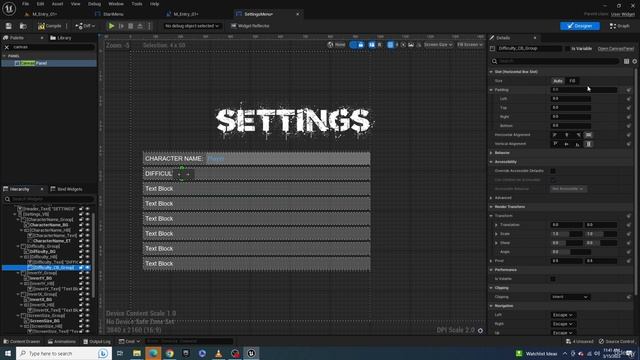
Task: Open the Debug menu
Action: coord(94,4)
